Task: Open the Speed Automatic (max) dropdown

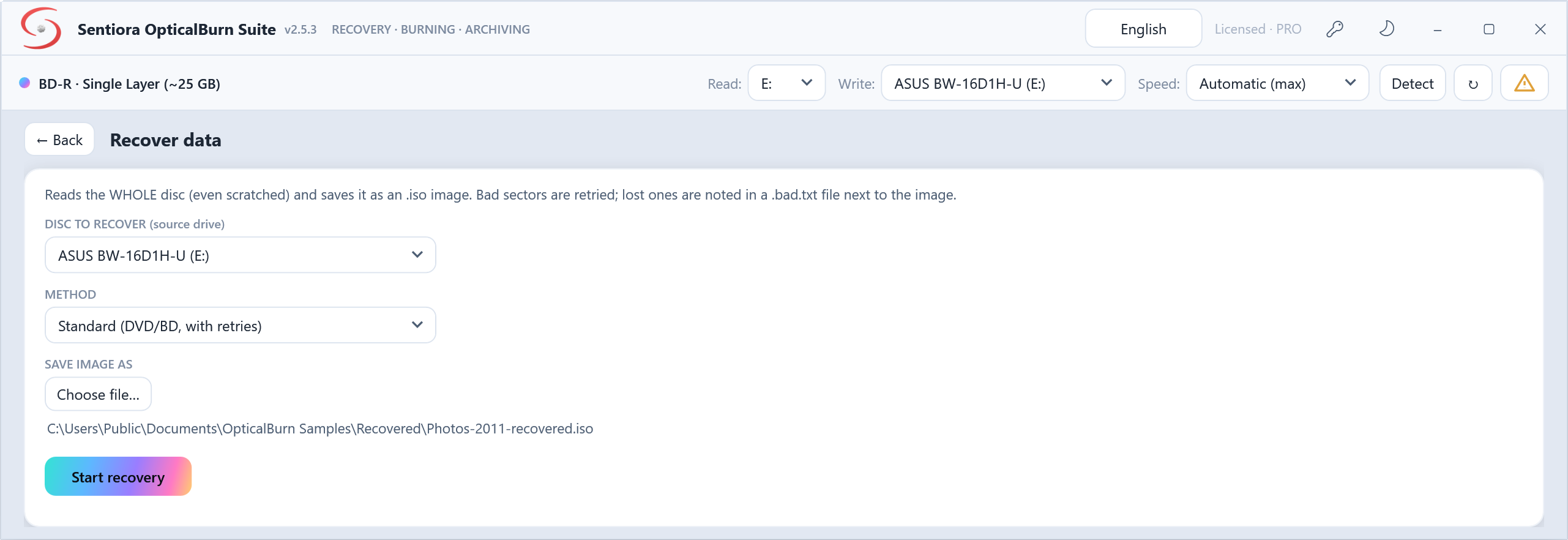Action: click(x=1277, y=83)
